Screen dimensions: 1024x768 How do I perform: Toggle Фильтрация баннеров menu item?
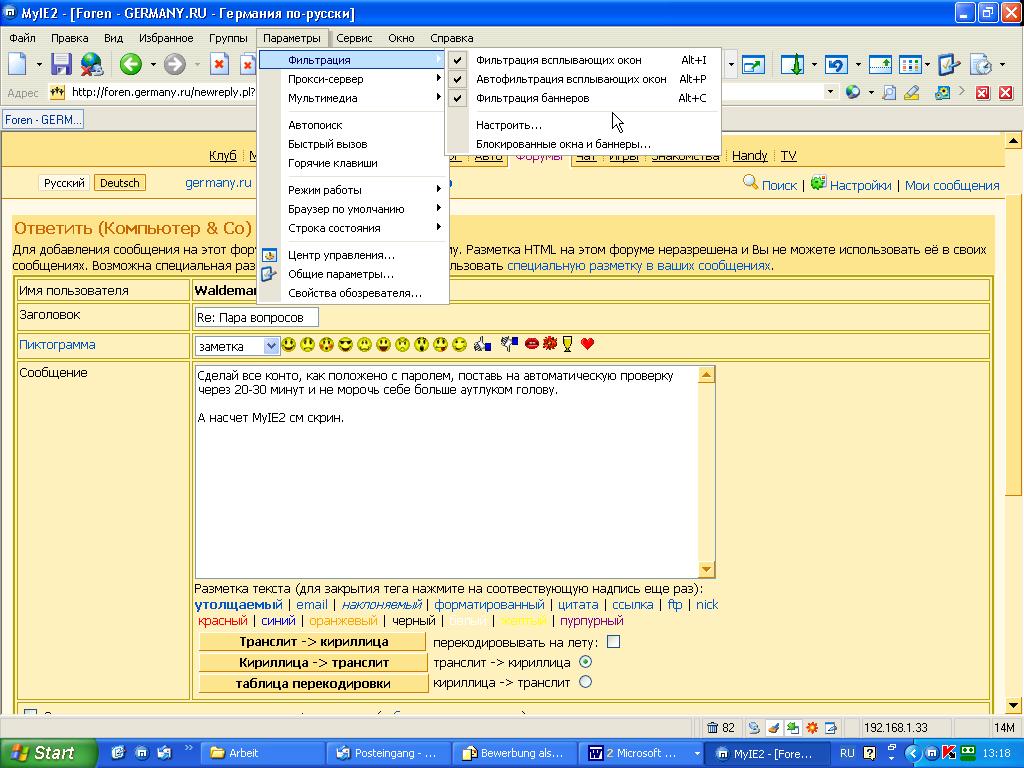(x=582, y=98)
